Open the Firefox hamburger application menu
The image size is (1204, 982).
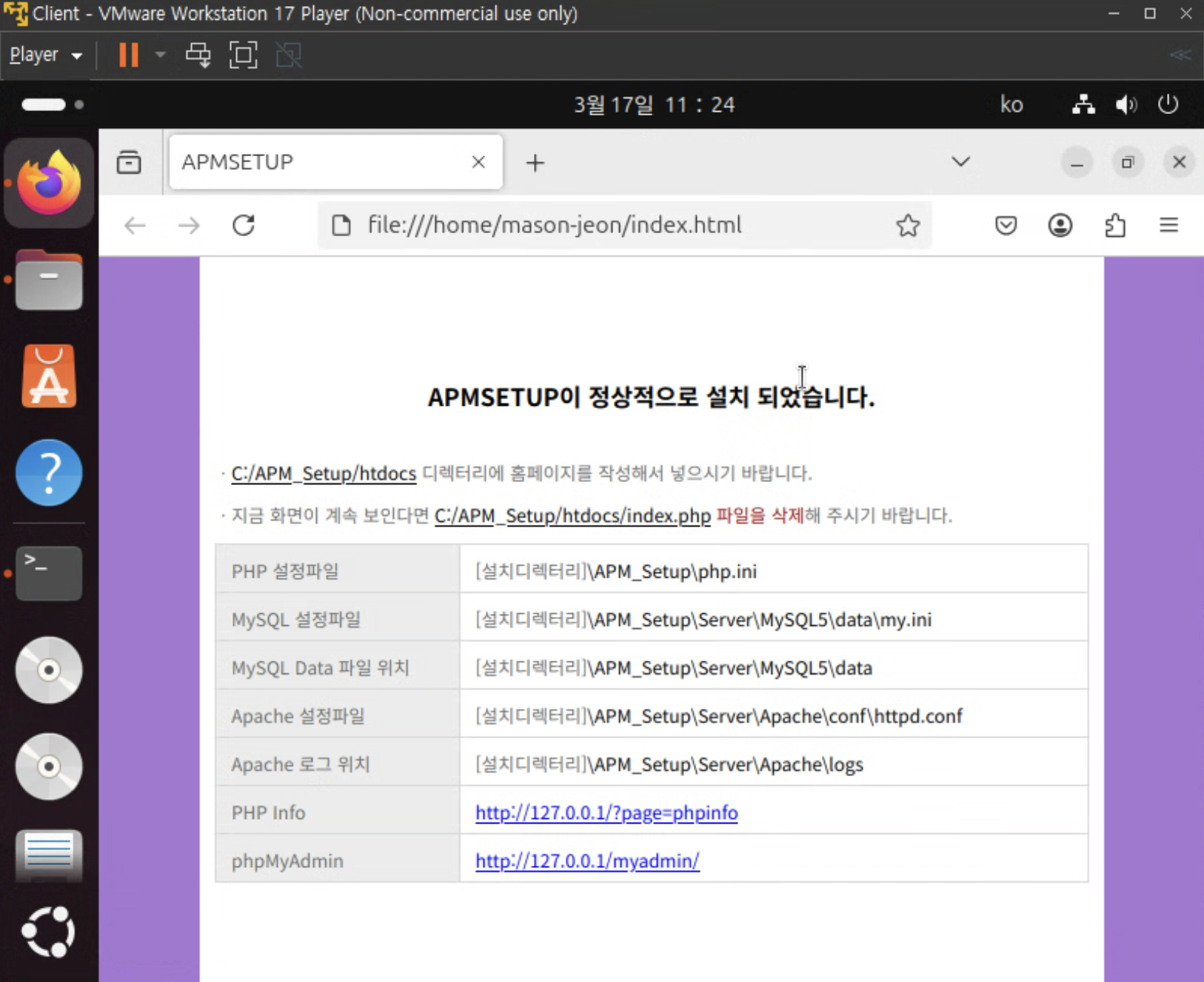(x=1169, y=225)
